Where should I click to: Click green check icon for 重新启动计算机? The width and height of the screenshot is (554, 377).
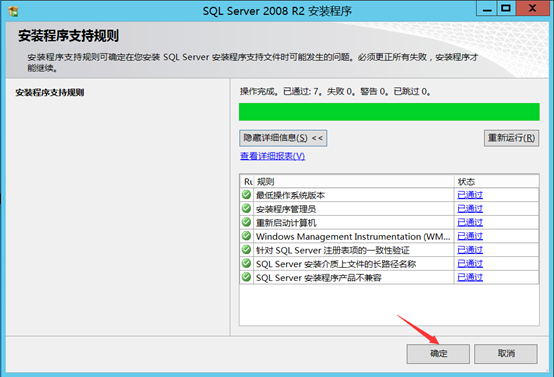[246, 222]
